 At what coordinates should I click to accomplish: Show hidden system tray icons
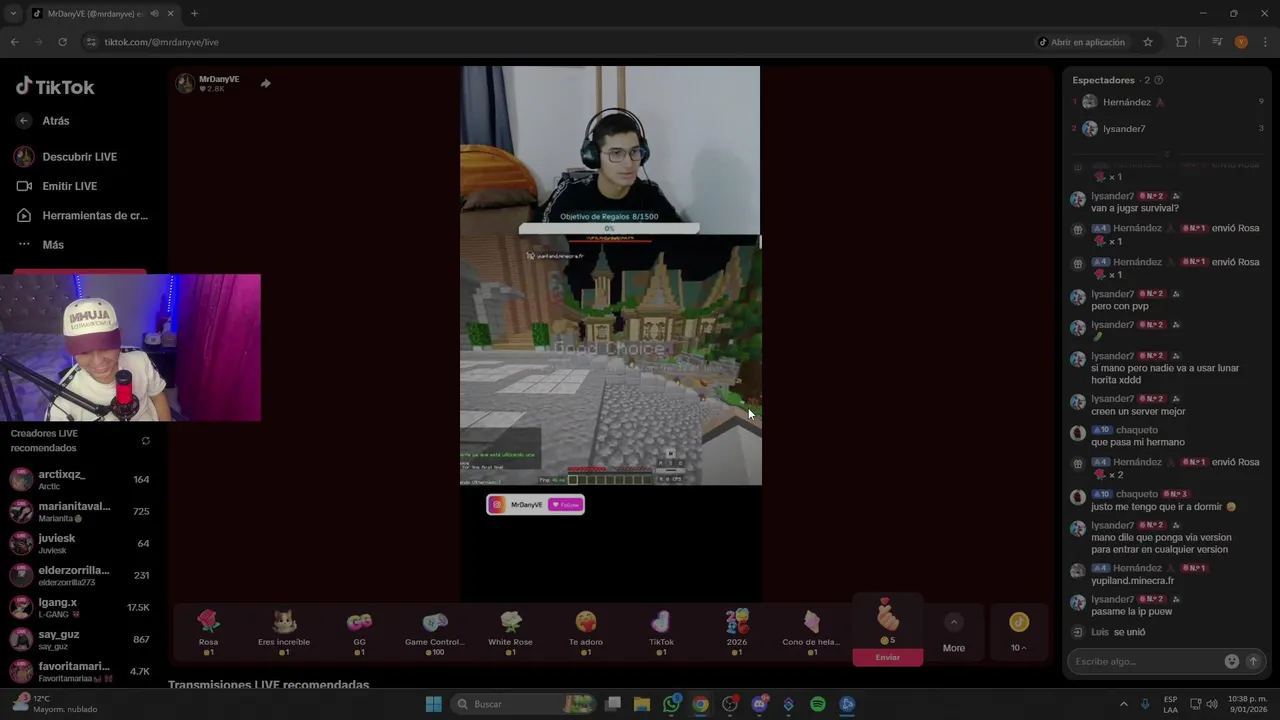pos(1123,704)
